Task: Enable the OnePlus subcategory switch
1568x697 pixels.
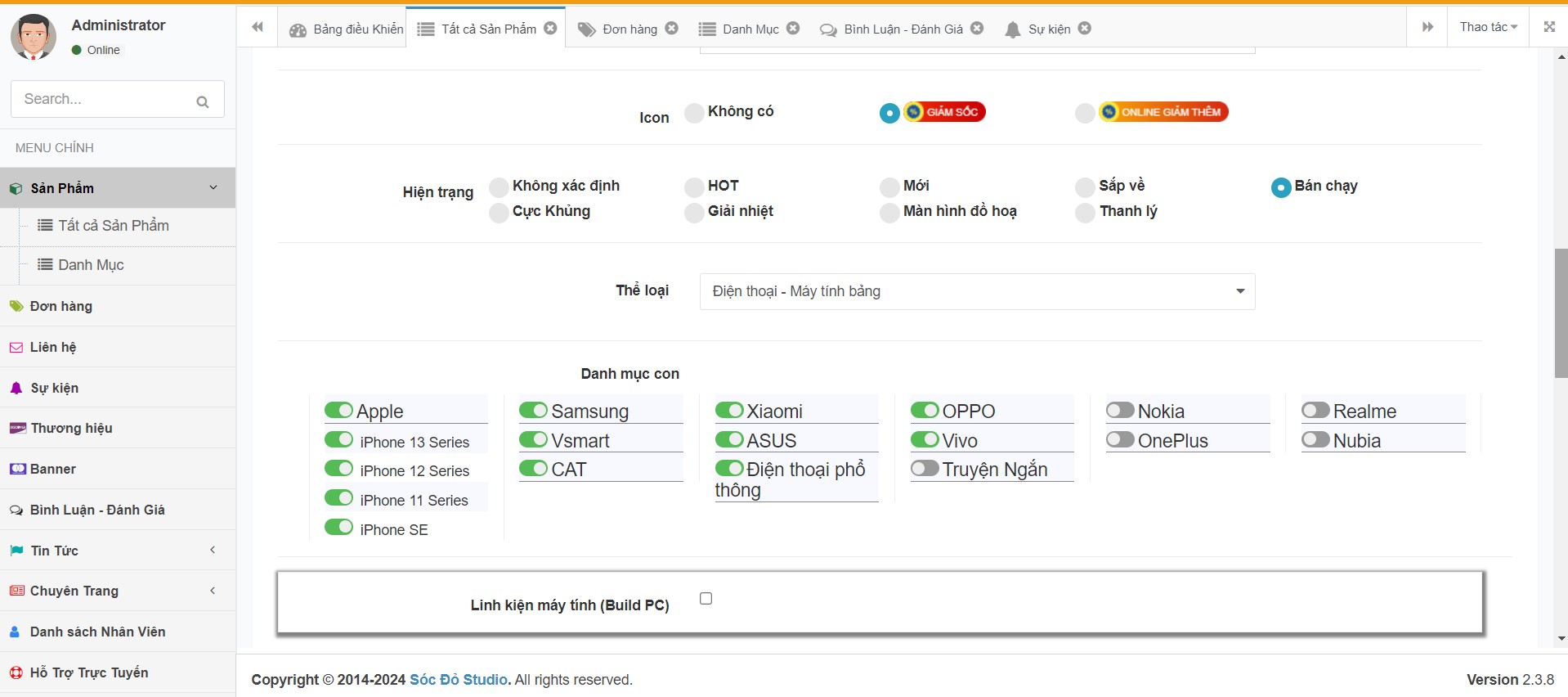Action: click(1120, 439)
